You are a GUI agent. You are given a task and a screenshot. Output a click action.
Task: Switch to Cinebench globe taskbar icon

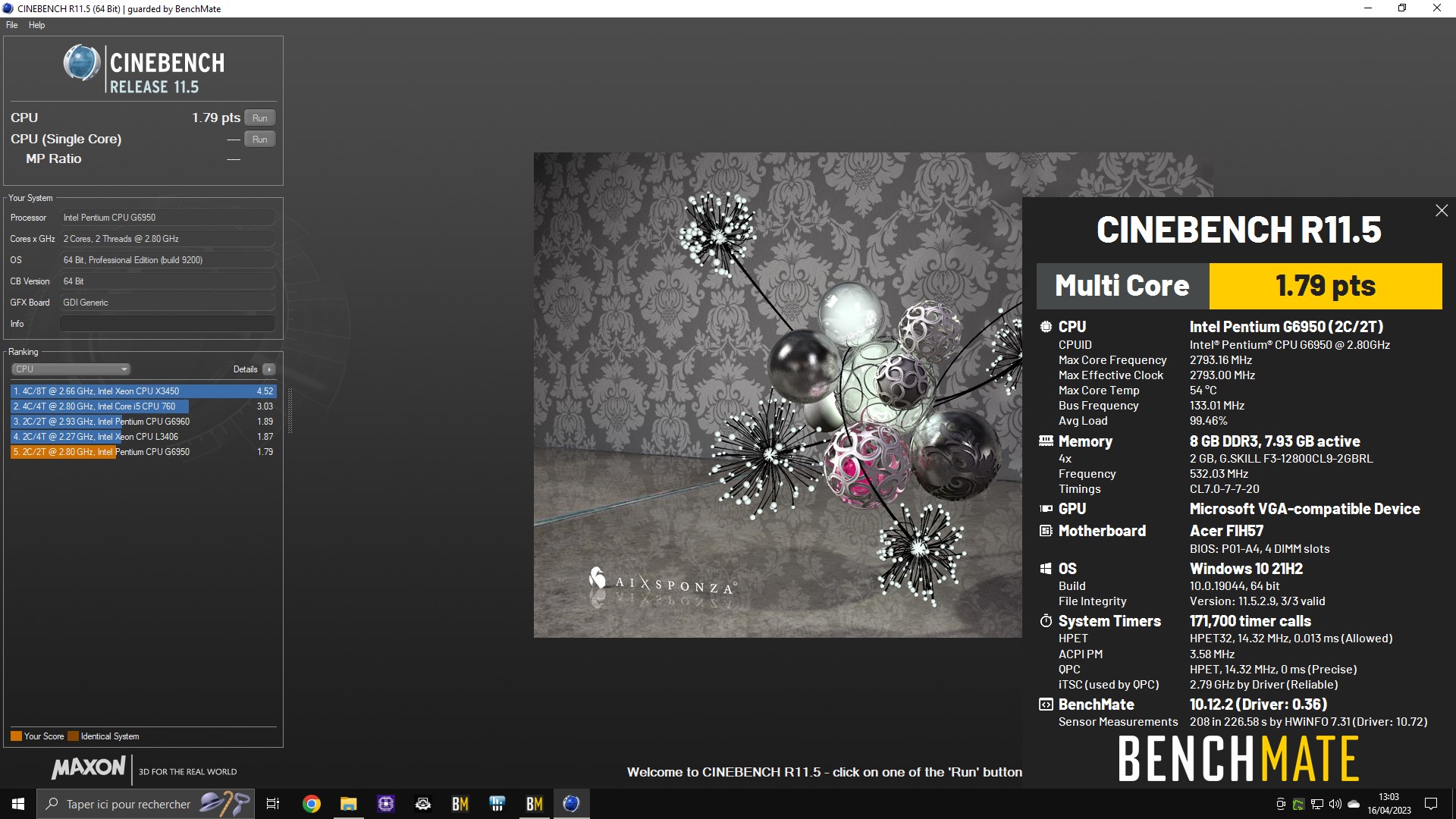click(x=571, y=804)
